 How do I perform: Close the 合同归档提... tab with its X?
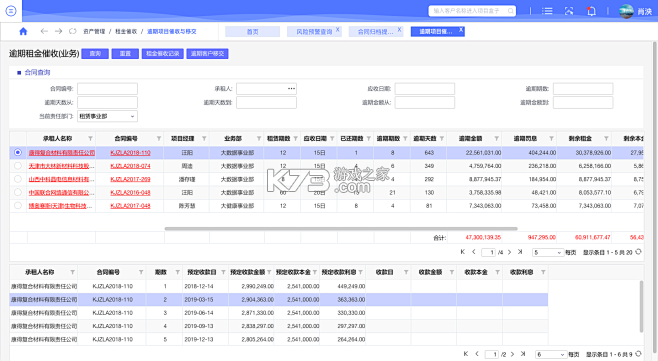point(400,30)
